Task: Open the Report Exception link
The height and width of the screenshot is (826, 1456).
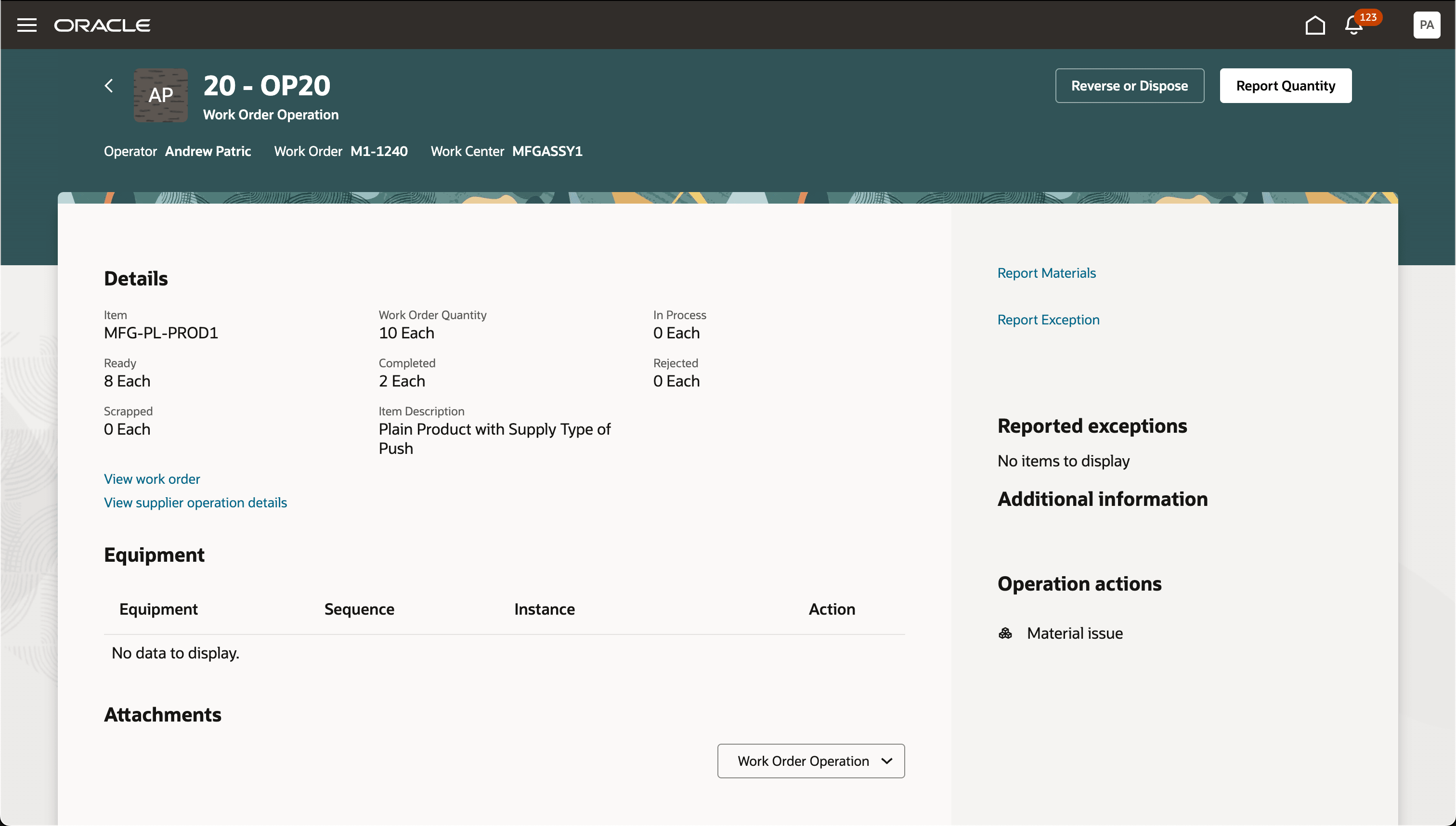Action: (1048, 320)
